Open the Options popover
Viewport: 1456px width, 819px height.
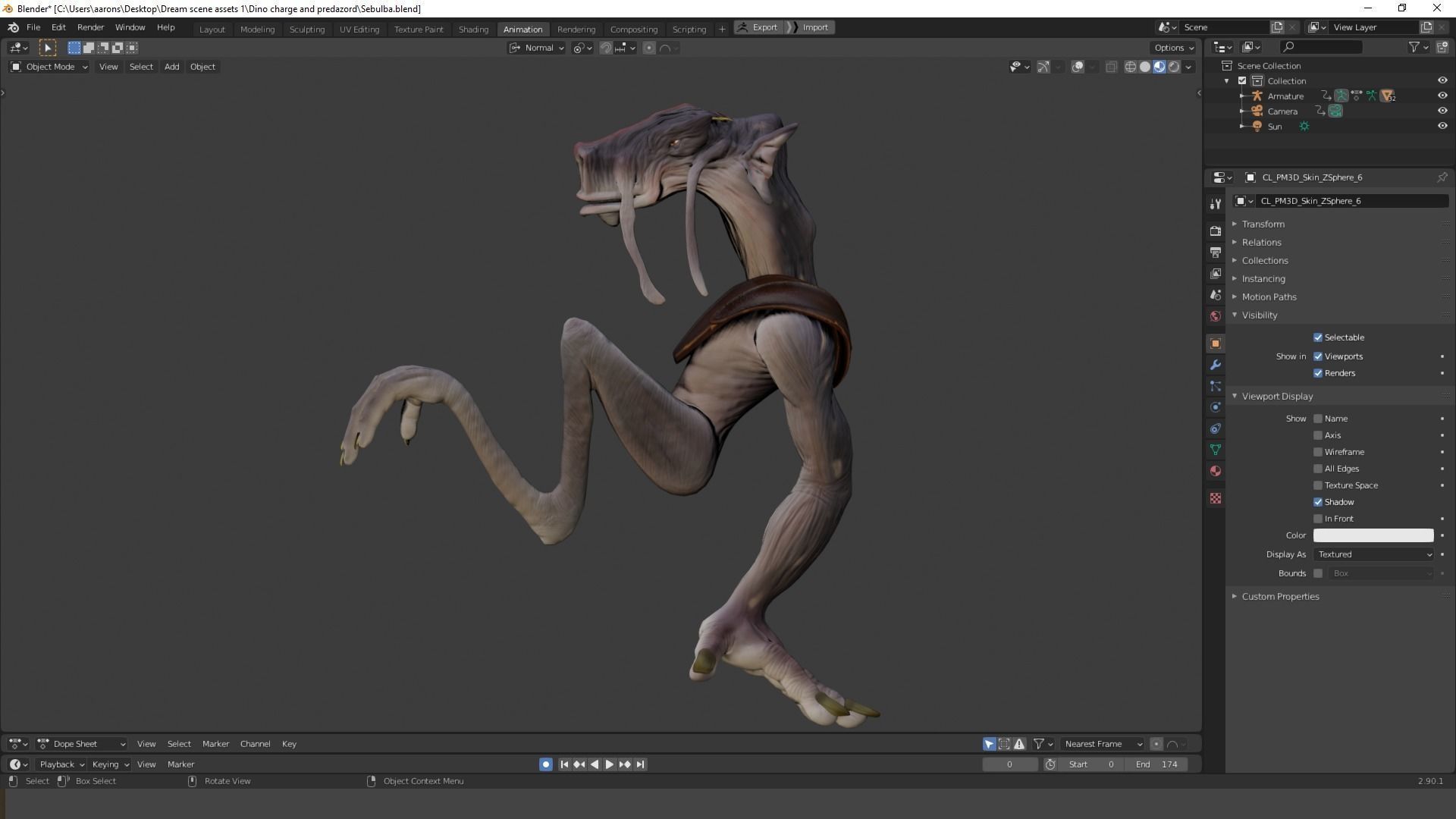tap(1173, 48)
